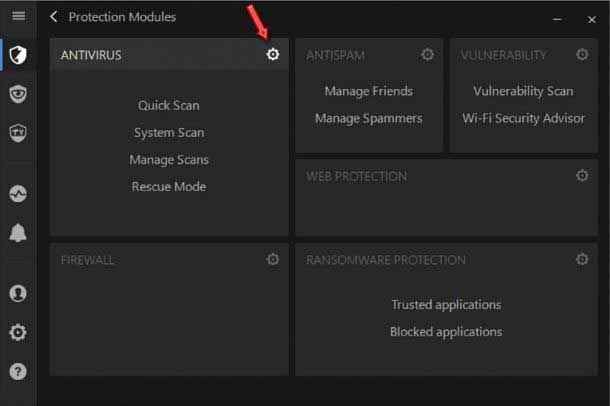Open Antispam module settings gear

[428, 55]
